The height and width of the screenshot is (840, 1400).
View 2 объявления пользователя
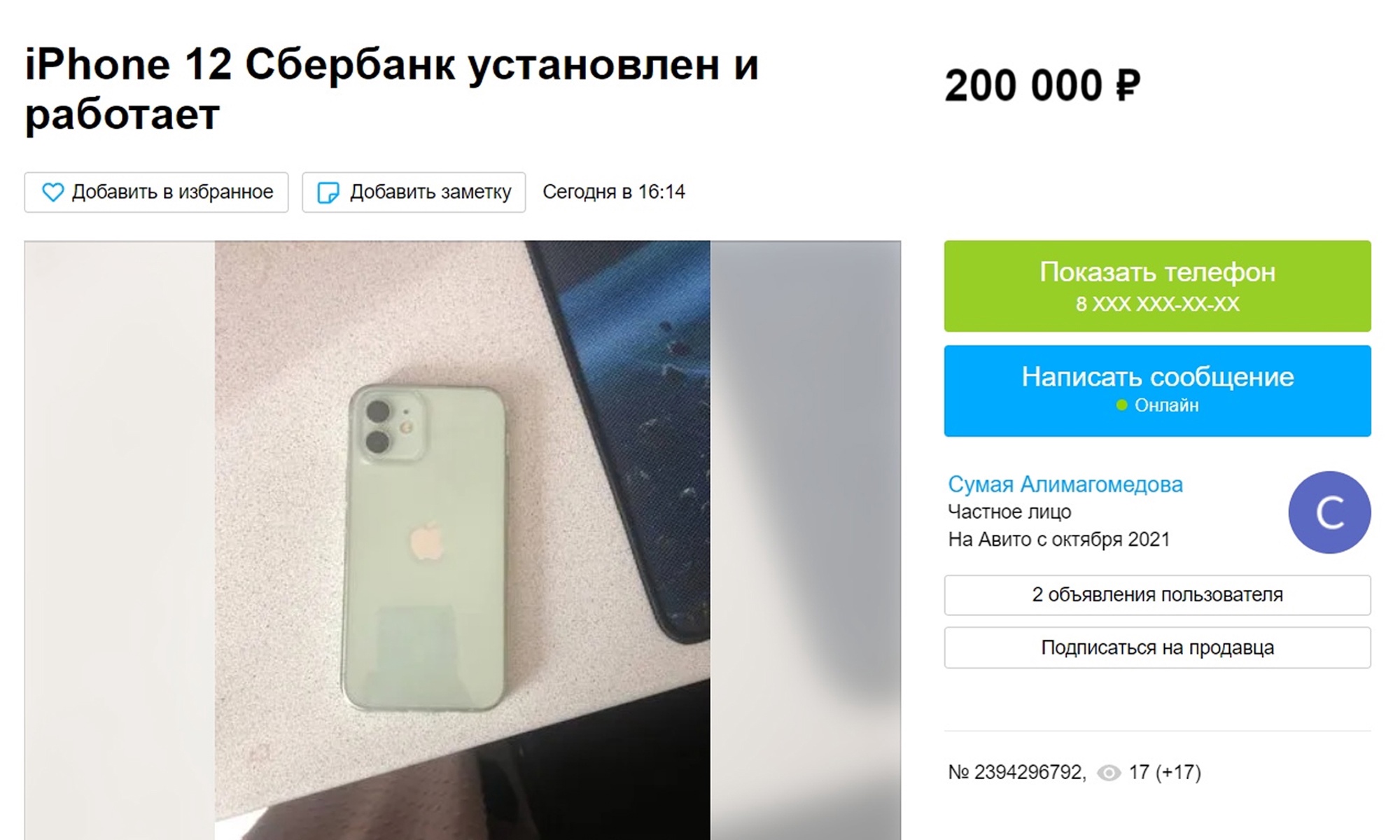click(x=1157, y=595)
